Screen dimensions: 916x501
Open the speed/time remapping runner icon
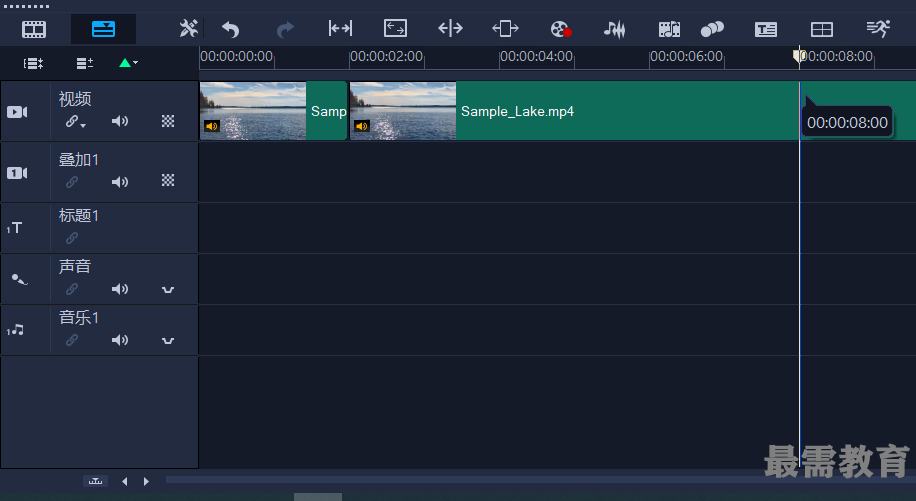pos(878,28)
